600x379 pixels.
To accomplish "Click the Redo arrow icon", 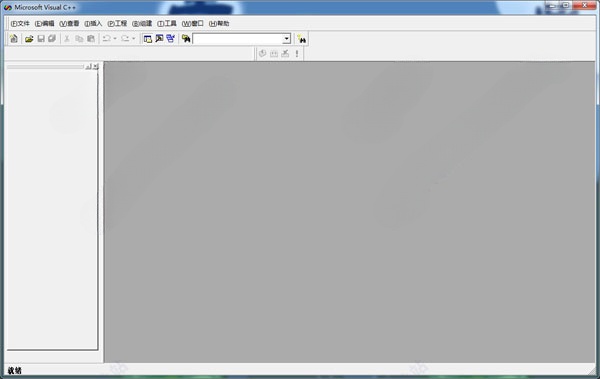I will (x=125, y=39).
